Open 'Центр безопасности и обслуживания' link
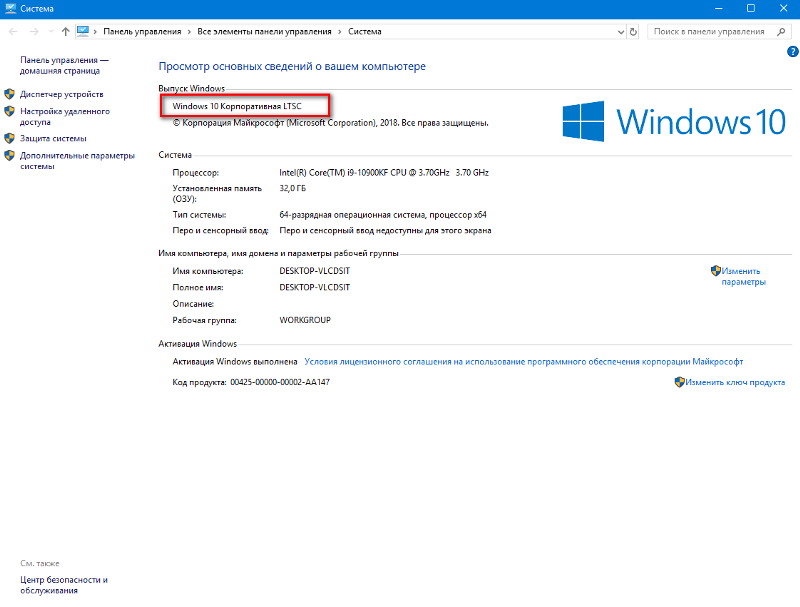 pos(64,585)
